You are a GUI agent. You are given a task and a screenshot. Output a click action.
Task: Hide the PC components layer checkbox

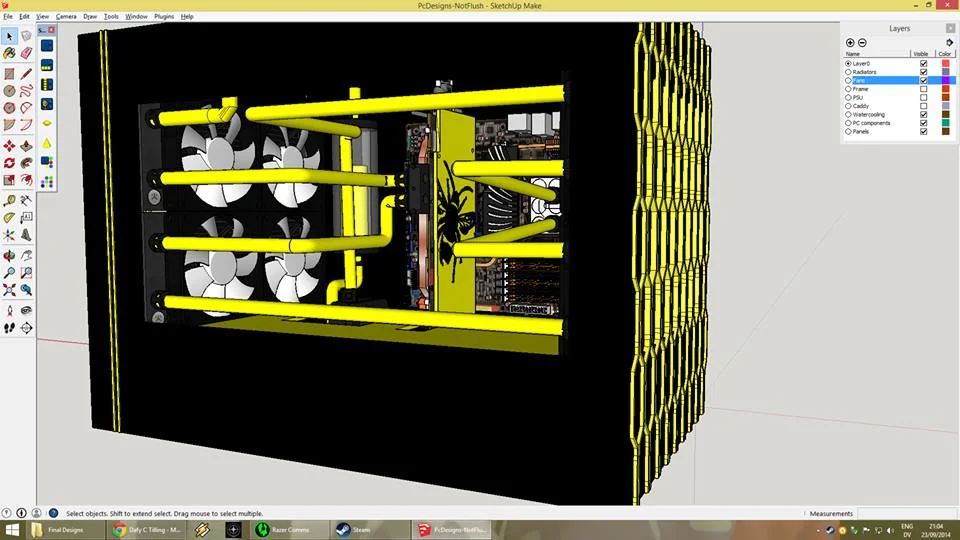pyautogui.click(x=924, y=123)
